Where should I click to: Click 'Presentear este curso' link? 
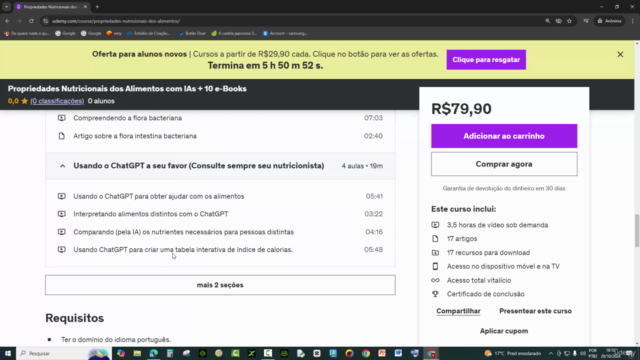[x=535, y=311]
